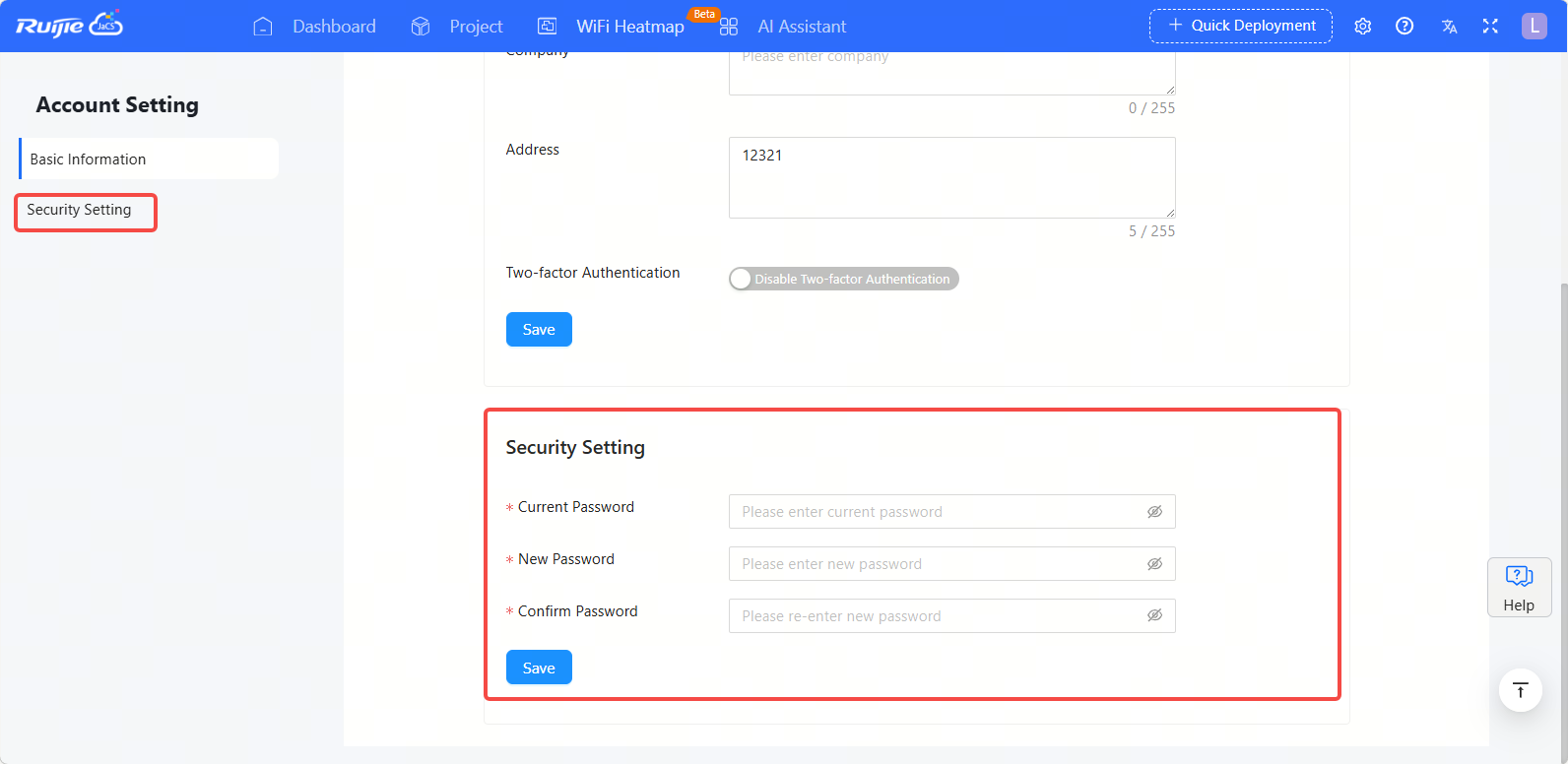Click the Quick Deployment button

(1240, 26)
